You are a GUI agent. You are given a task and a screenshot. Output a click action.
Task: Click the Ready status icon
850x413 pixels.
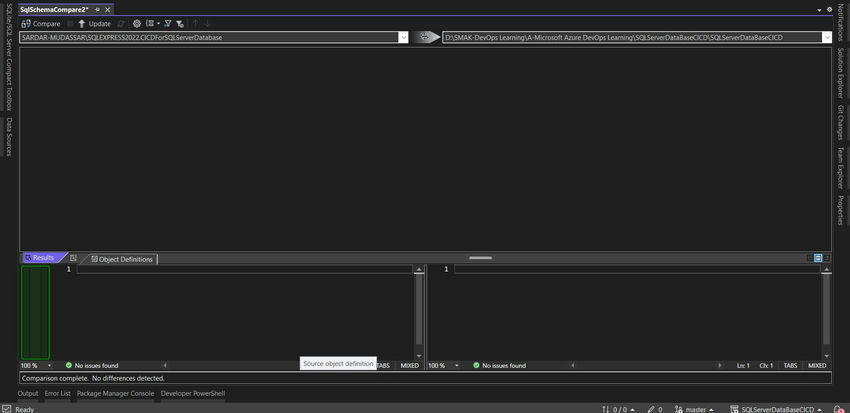7,409
